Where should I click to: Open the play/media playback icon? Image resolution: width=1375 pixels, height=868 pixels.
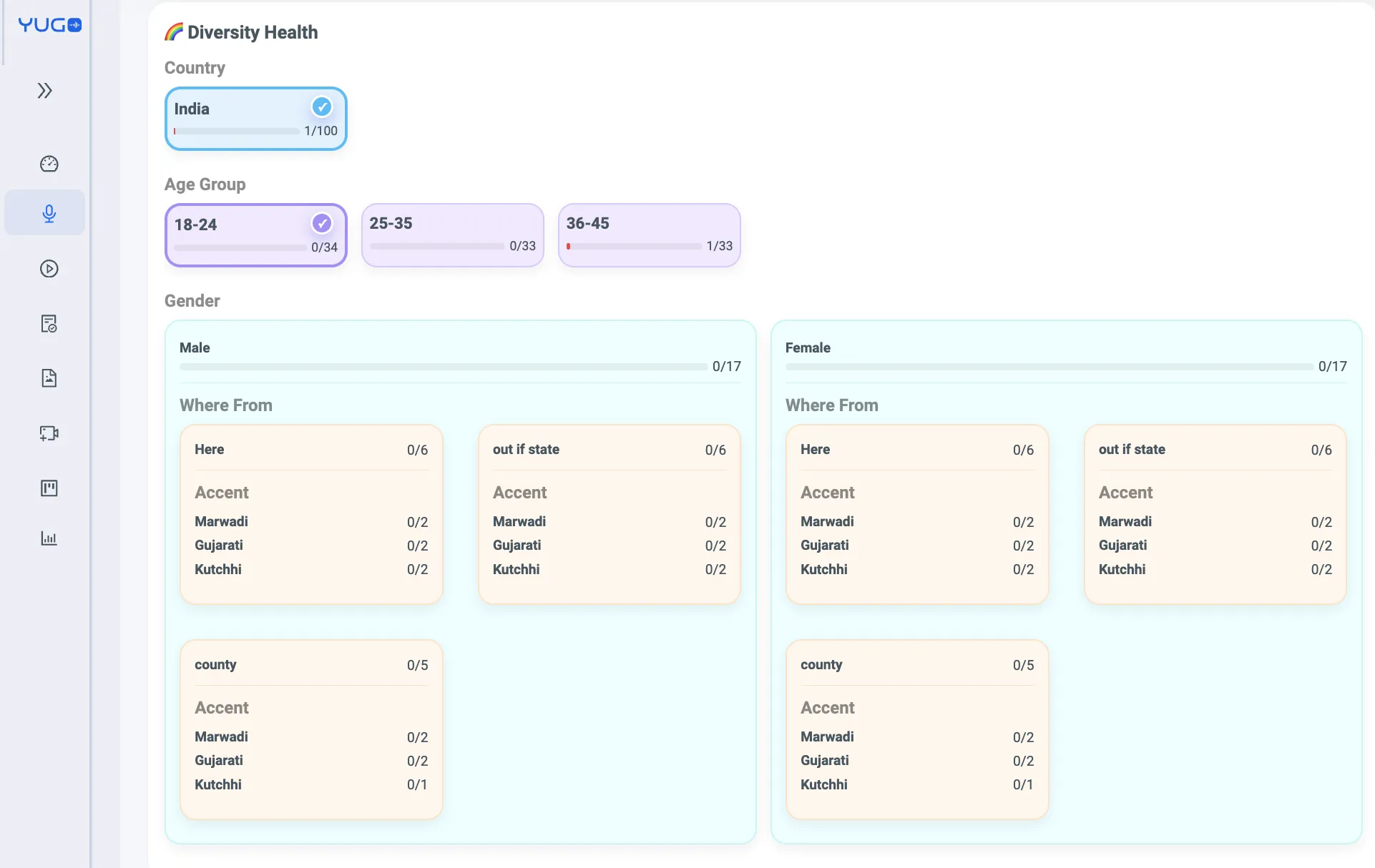click(48, 269)
